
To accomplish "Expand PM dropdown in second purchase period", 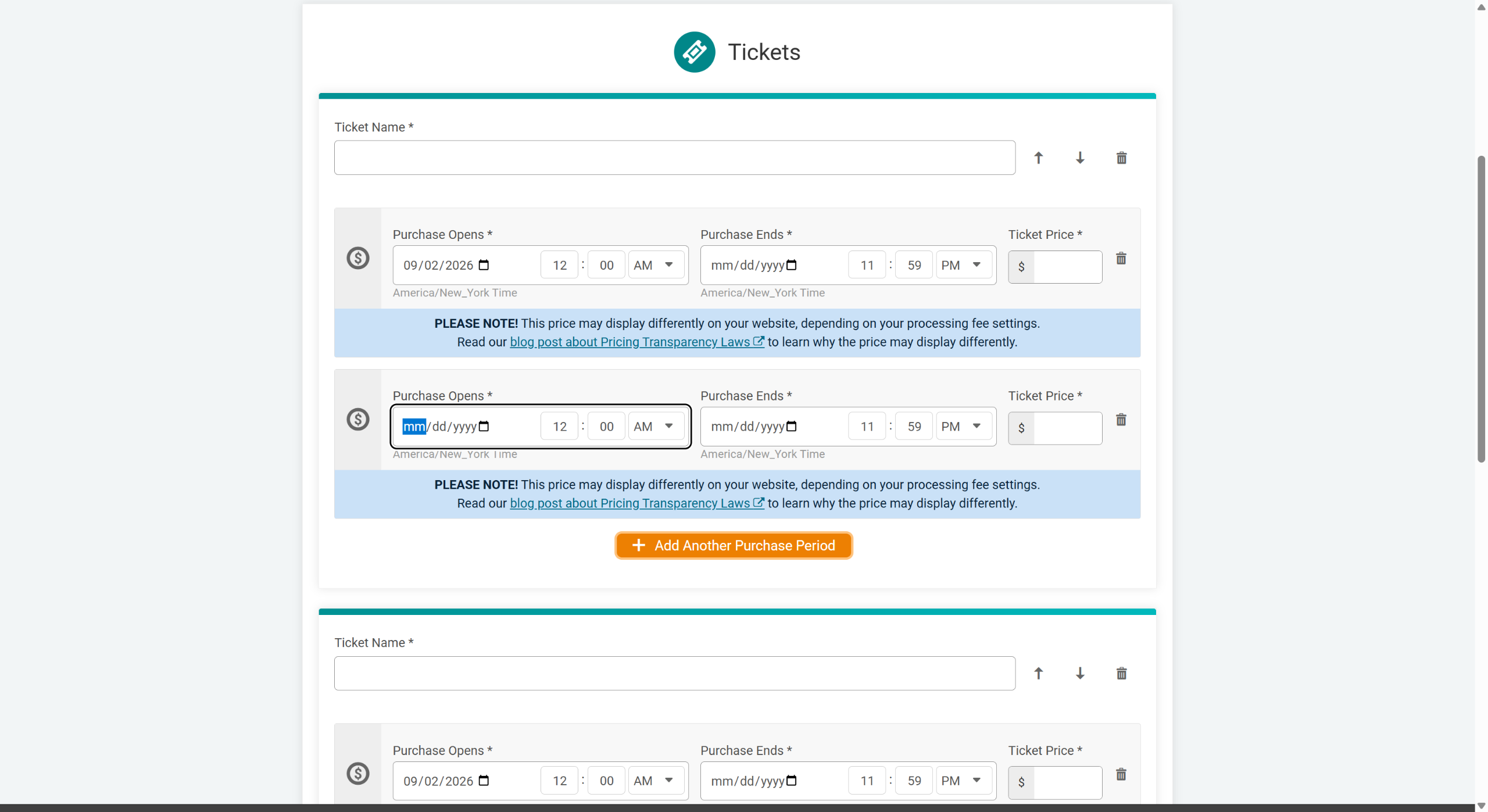I will click(x=963, y=426).
